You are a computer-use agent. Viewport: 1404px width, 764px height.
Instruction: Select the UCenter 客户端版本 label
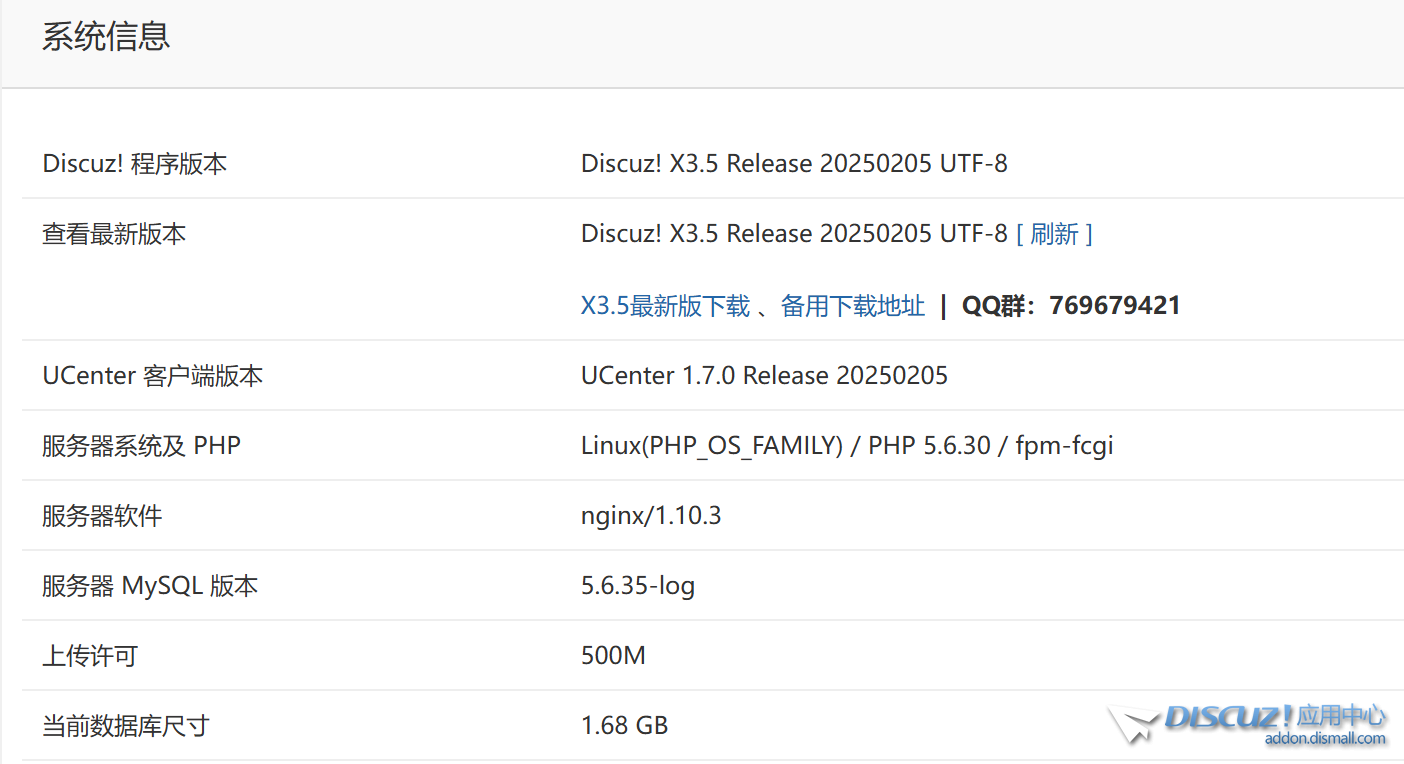(x=152, y=376)
